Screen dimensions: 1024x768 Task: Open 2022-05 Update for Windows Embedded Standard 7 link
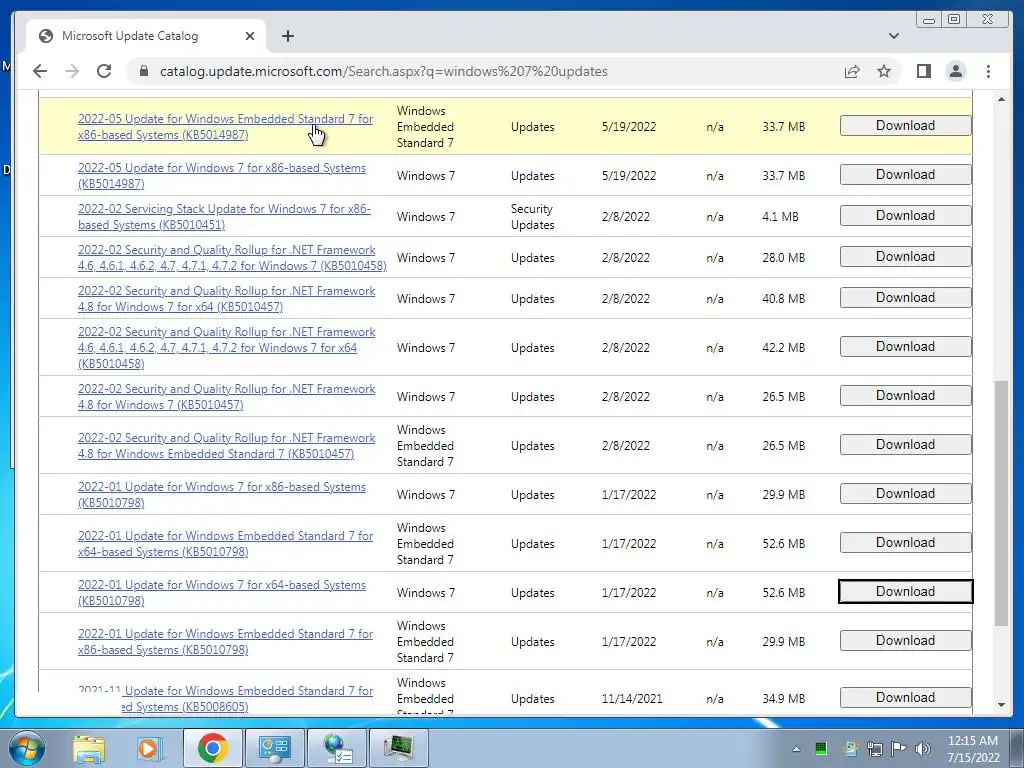[225, 127]
